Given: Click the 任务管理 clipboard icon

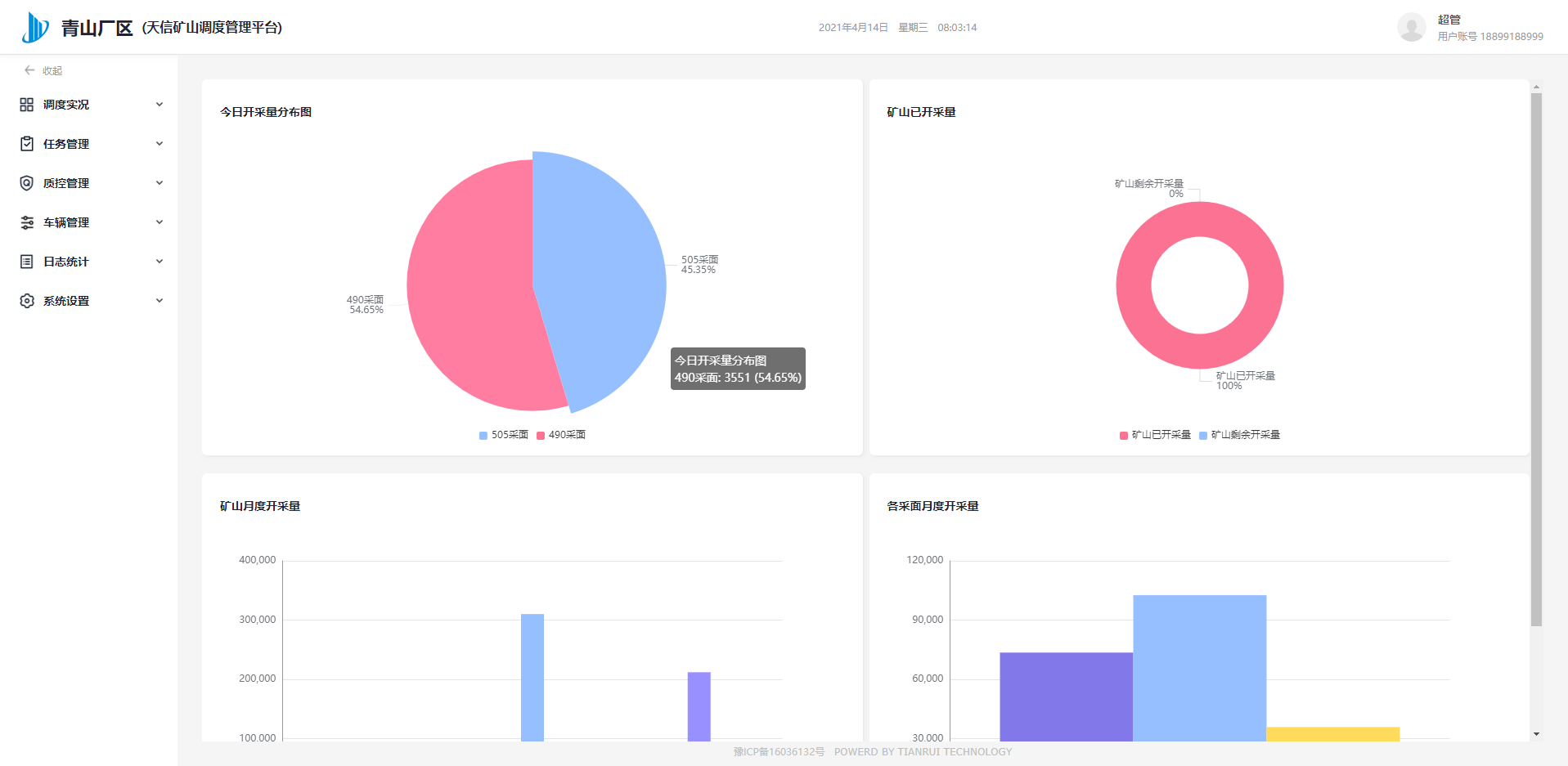Looking at the screenshot, I should point(27,144).
